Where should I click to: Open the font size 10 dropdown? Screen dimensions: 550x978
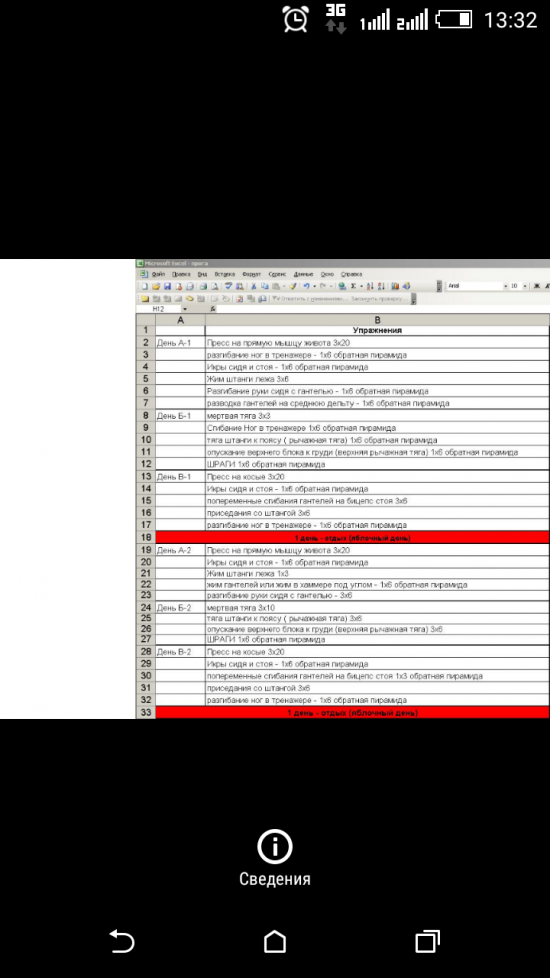pos(519,286)
